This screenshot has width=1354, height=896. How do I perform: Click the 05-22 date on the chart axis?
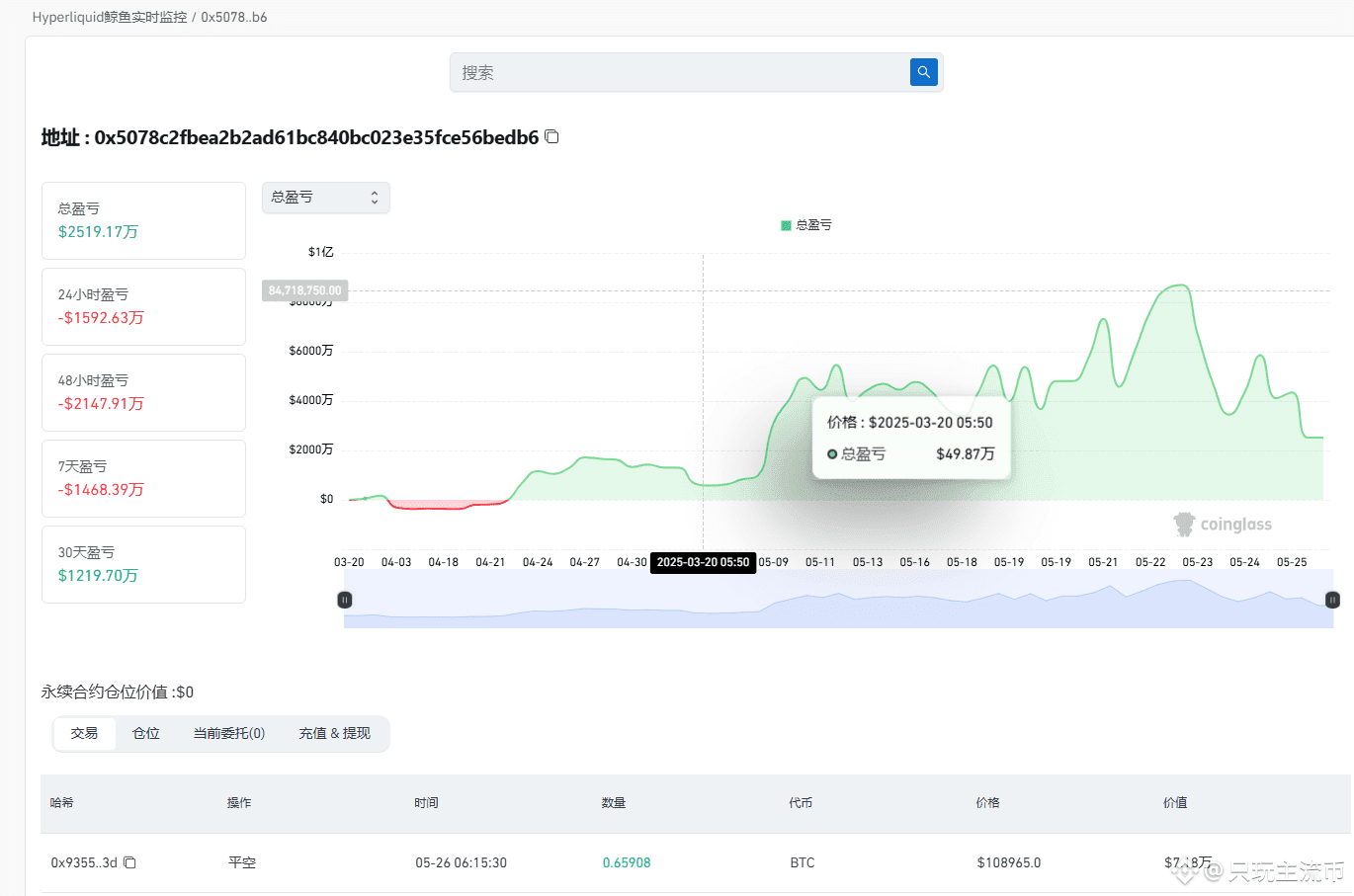tap(1150, 562)
